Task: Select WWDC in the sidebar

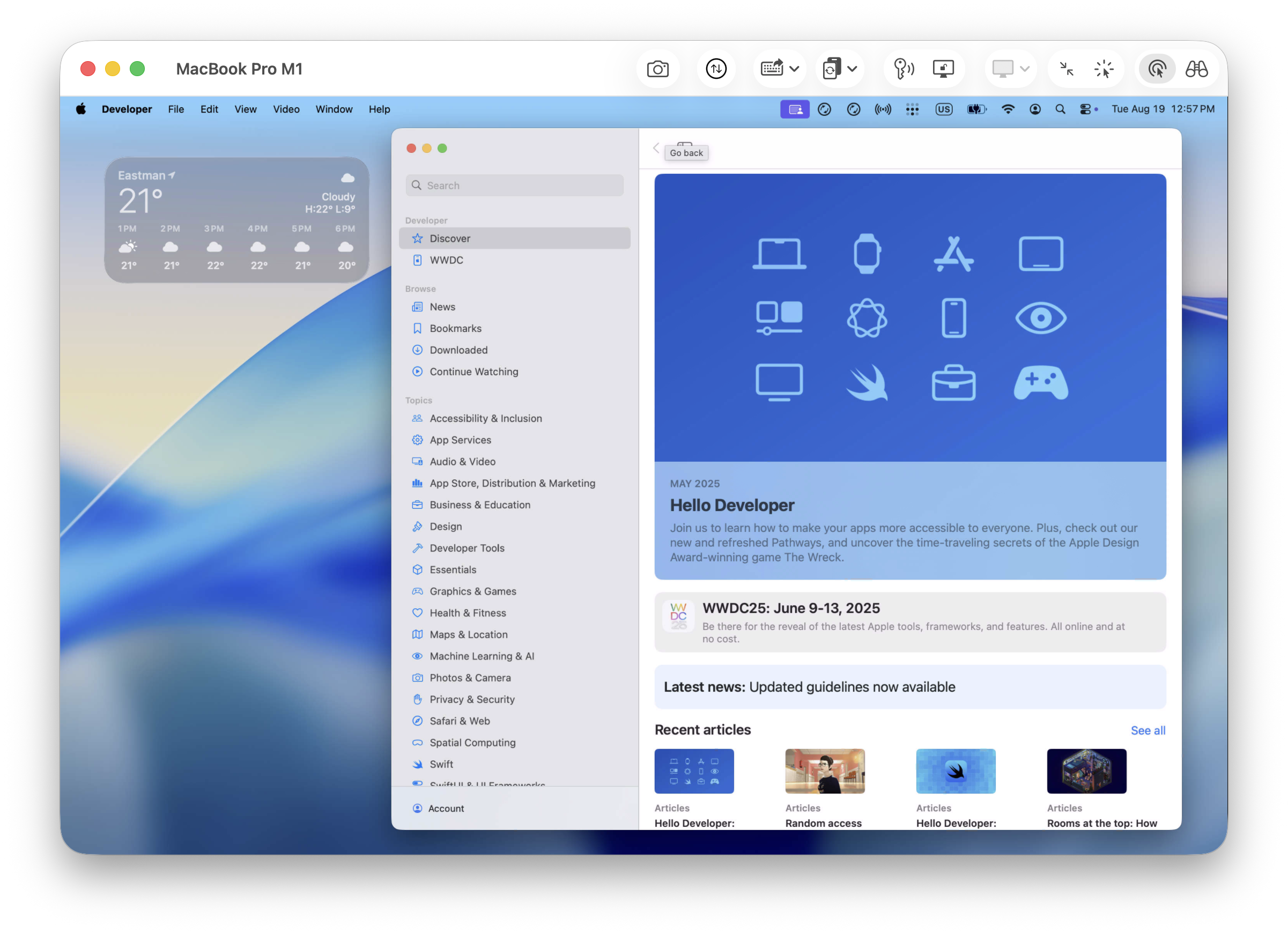Action: click(514, 260)
